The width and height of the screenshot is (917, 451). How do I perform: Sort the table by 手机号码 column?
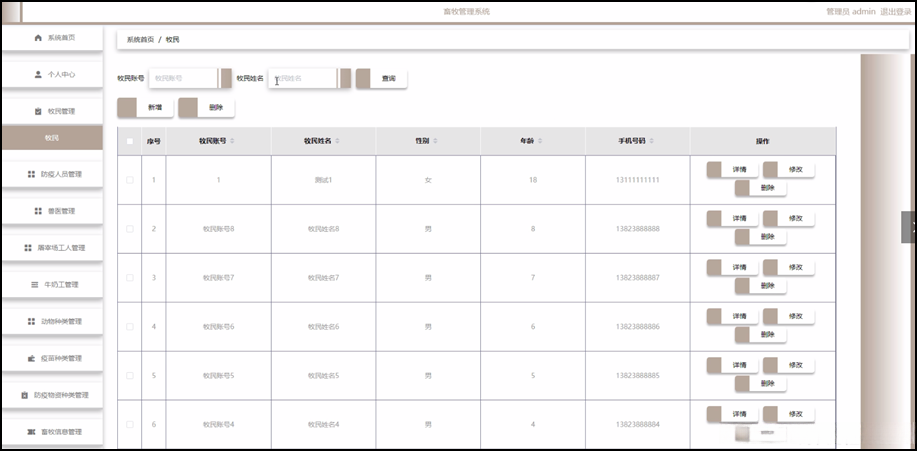652,142
